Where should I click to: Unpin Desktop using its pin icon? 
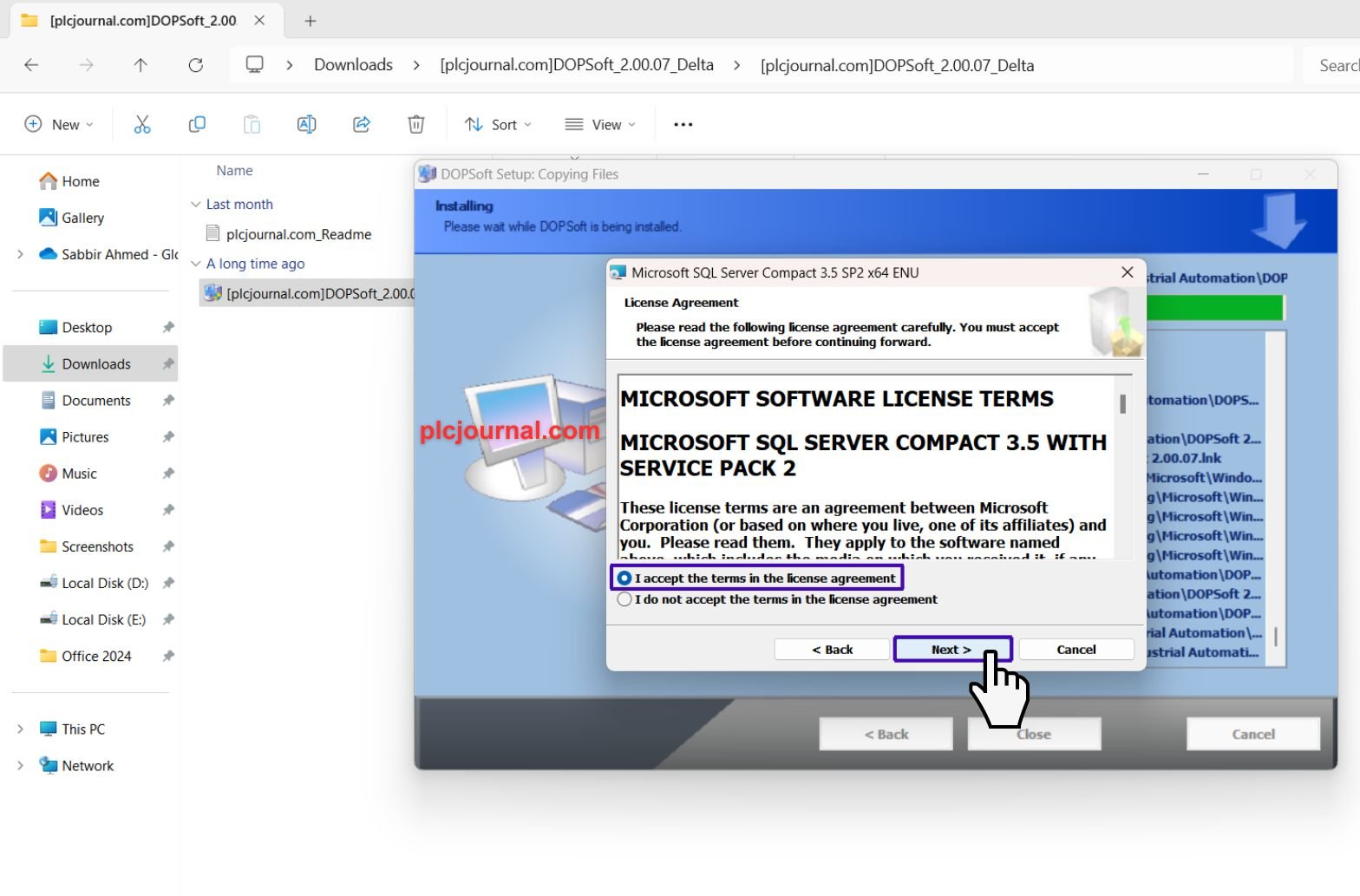[x=168, y=328]
